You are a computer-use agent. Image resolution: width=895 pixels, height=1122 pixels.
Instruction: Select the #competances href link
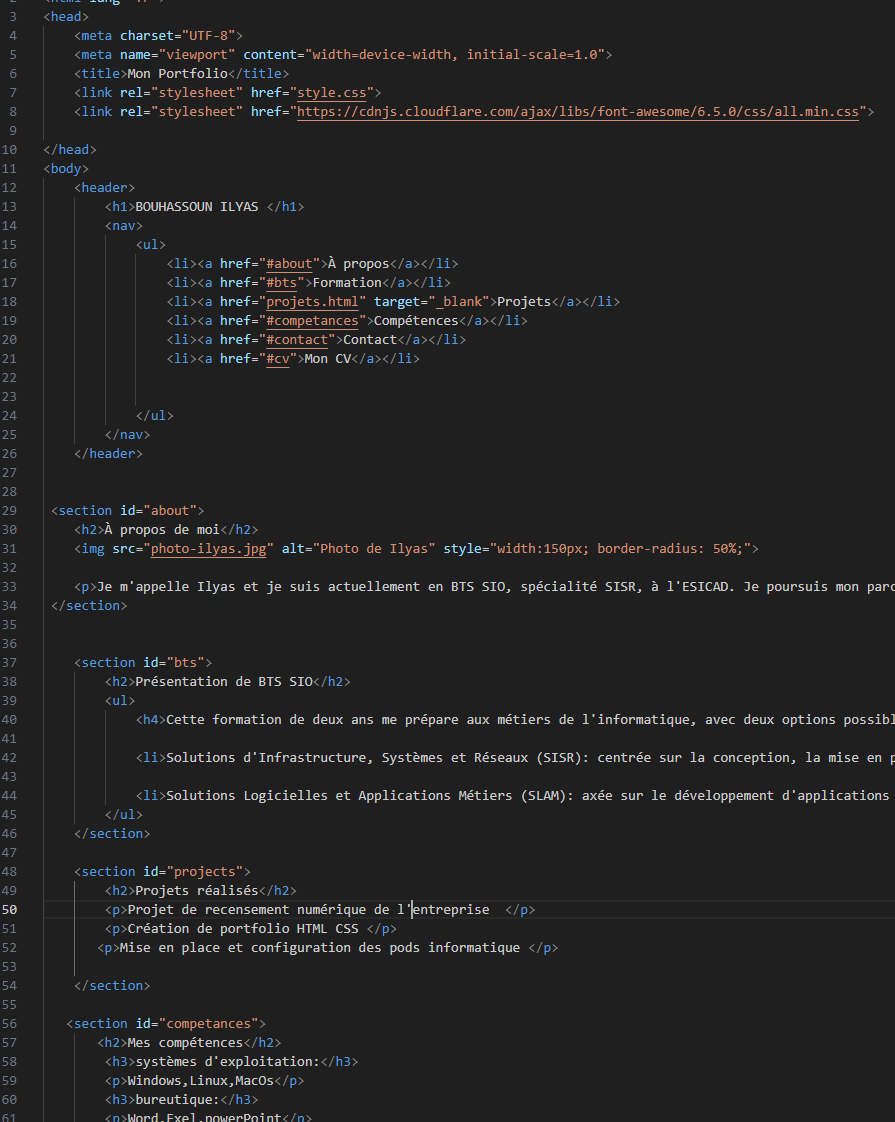(312, 321)
